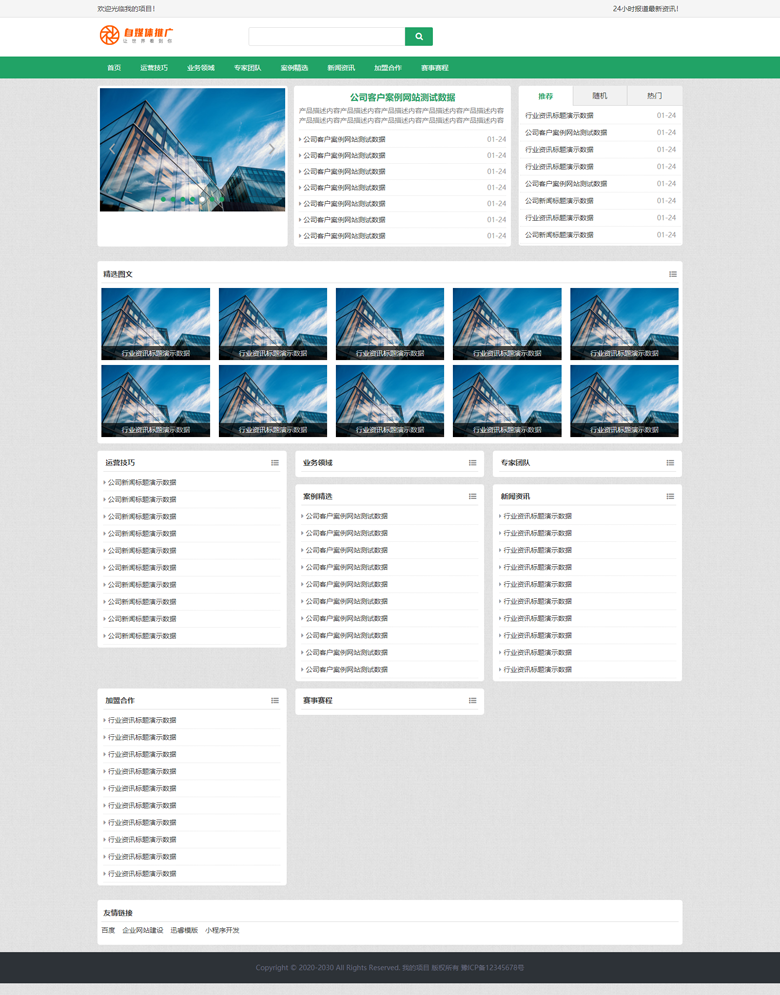Open the 百度 friendly link
This screenshot has width=780, height=995.
click(x=108, y=931)
